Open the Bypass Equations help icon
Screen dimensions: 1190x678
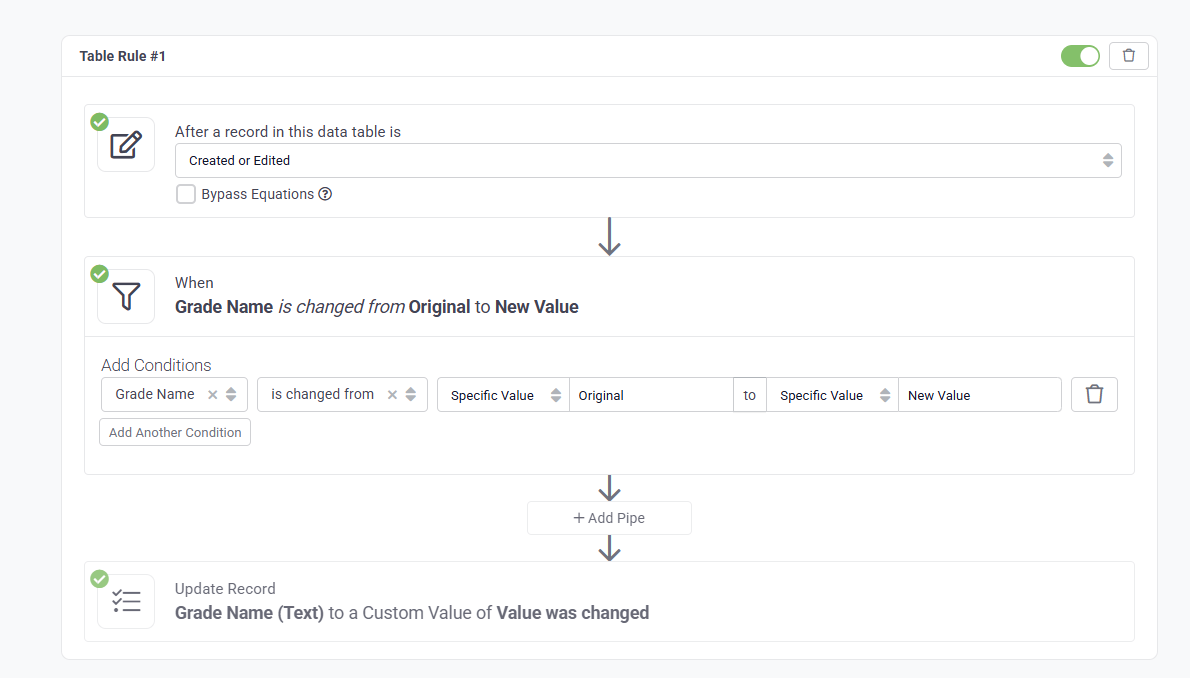(325, 194)
